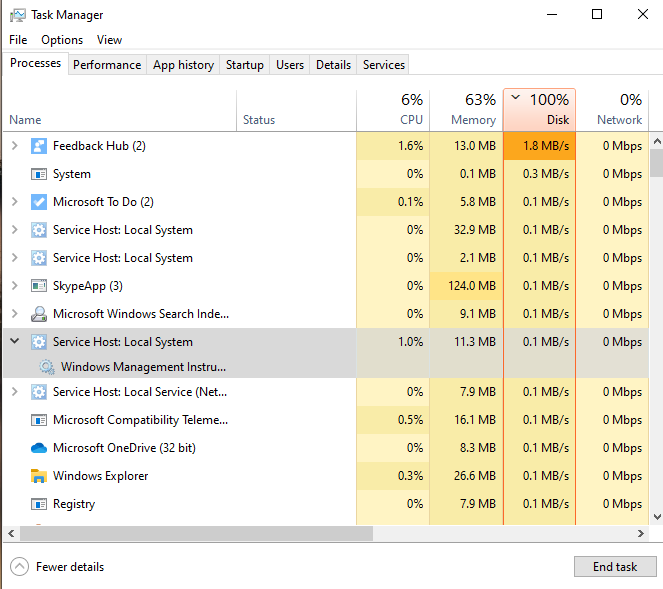Image resolution: width=663 pixels, height=589 pixels.
Task: Open the Options menu
Action: (62, 40)
